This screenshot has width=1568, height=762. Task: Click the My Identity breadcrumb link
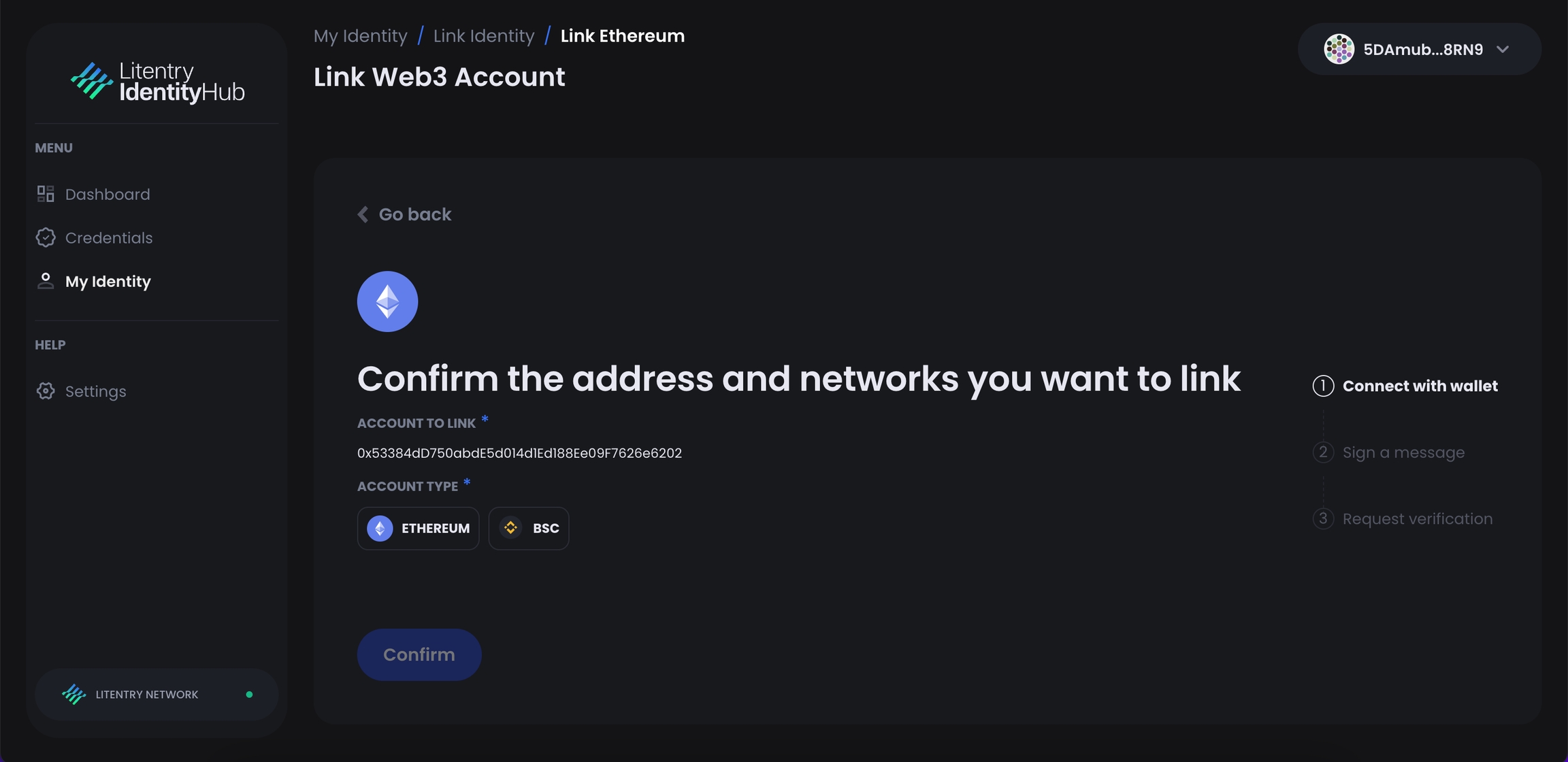[x=360, y=35]
